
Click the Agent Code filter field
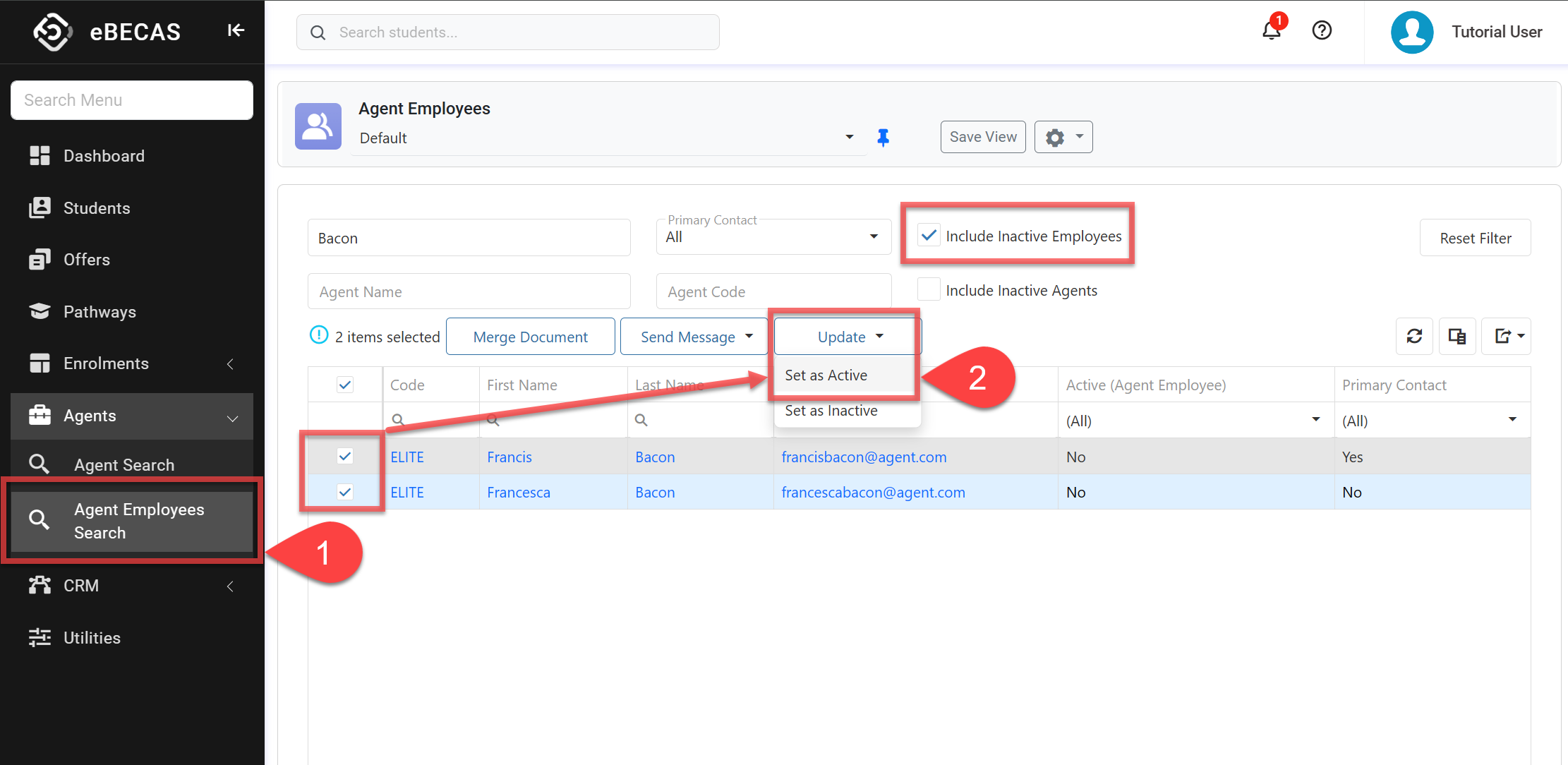(x=774, y=291)
